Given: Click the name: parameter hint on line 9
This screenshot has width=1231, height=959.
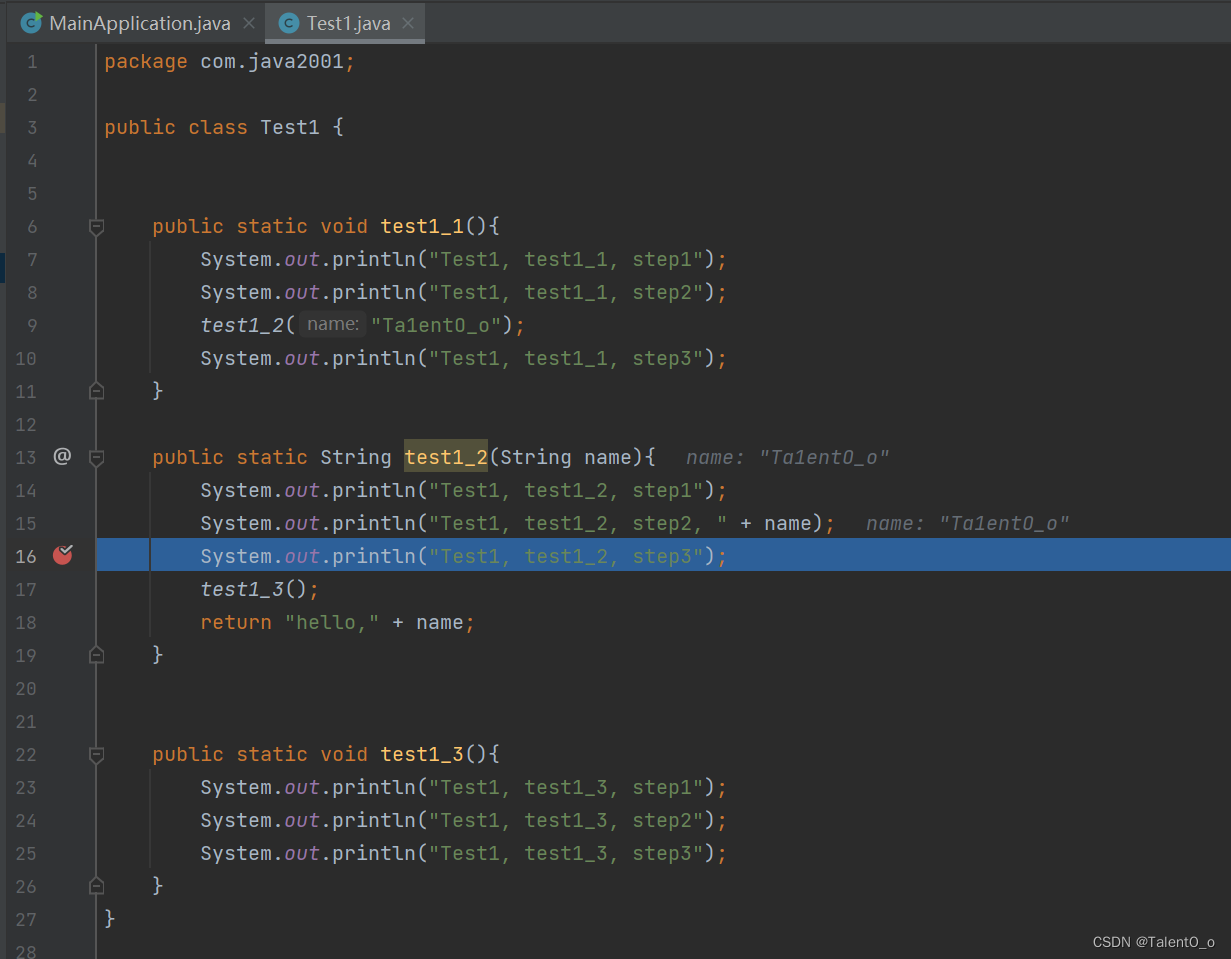Looking at the screenshot, I should 333,324.
